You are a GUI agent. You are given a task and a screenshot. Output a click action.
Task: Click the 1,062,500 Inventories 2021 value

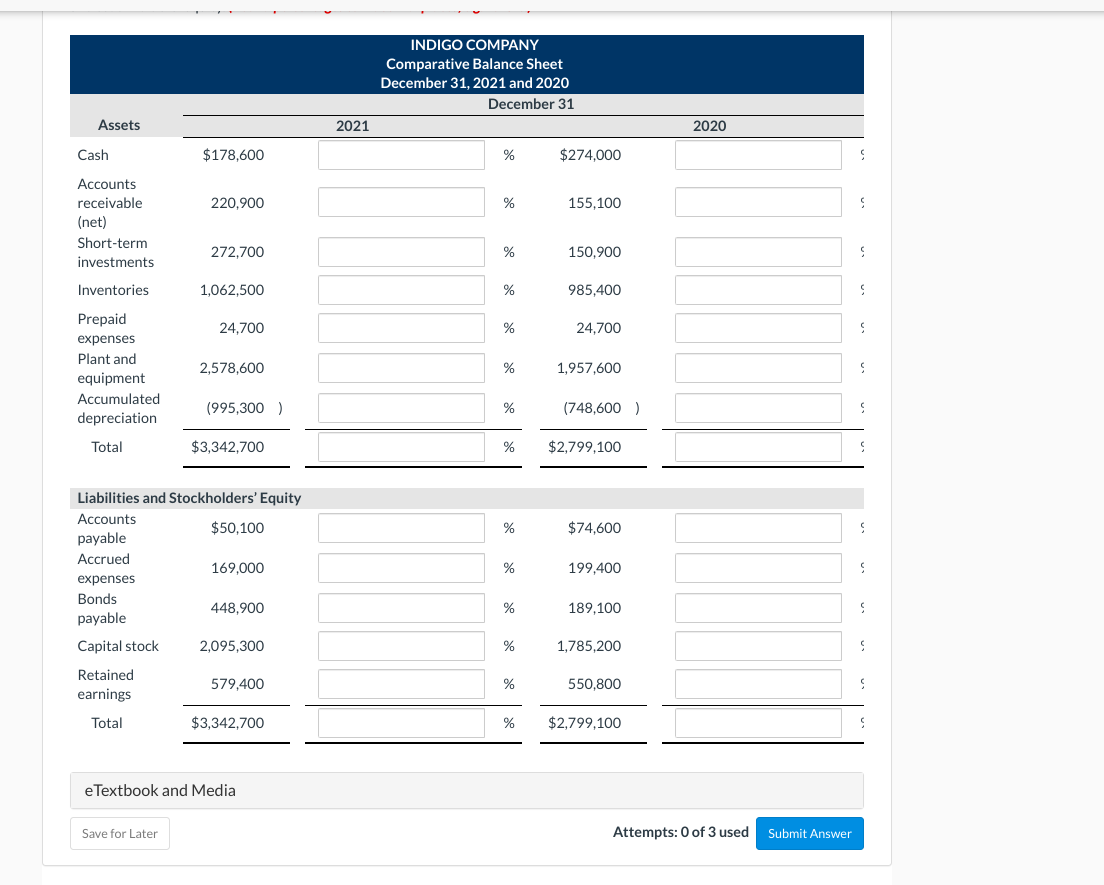click(x=232, y=290)
